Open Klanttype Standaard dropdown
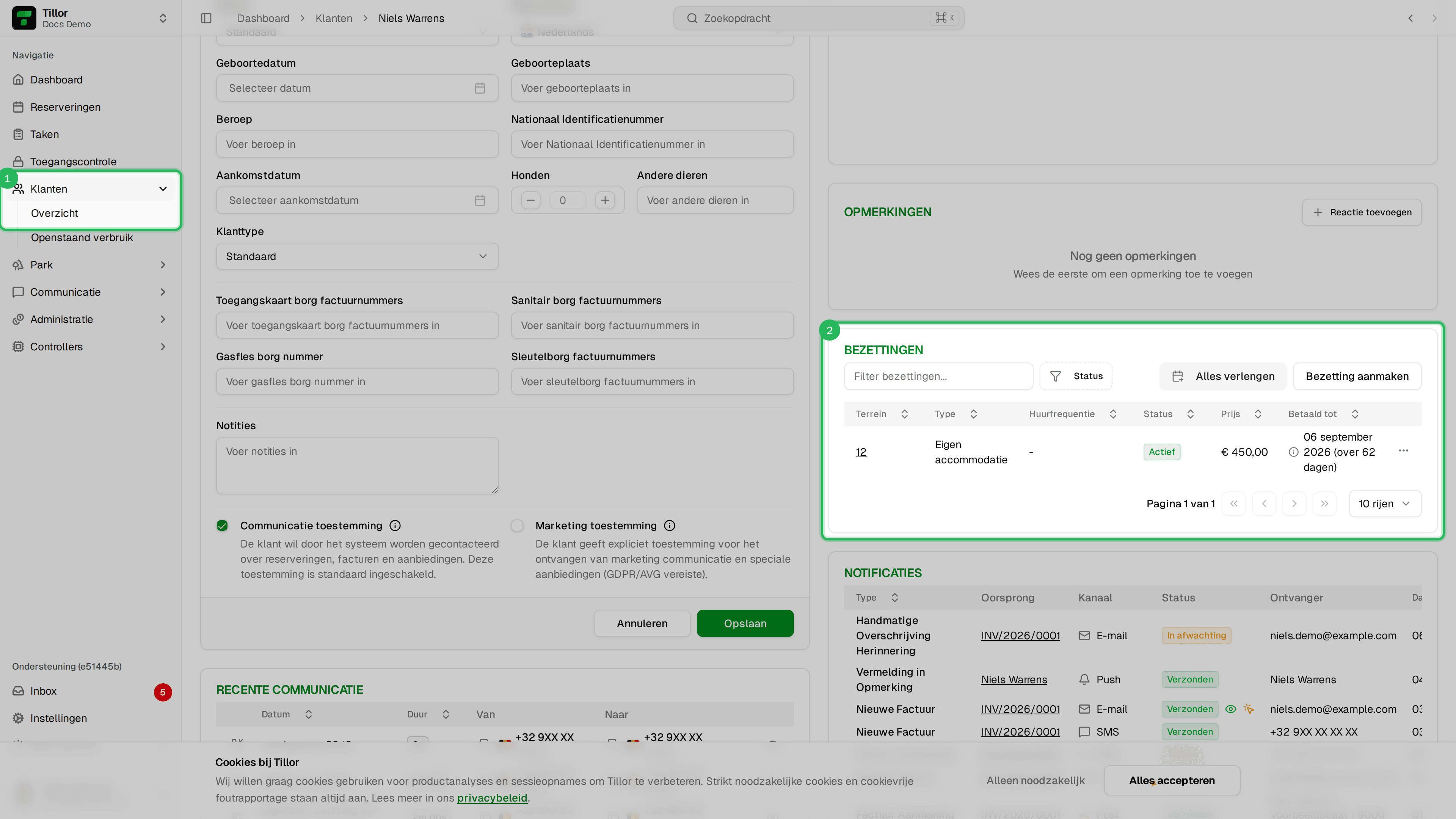 click(x=357, y=257)
